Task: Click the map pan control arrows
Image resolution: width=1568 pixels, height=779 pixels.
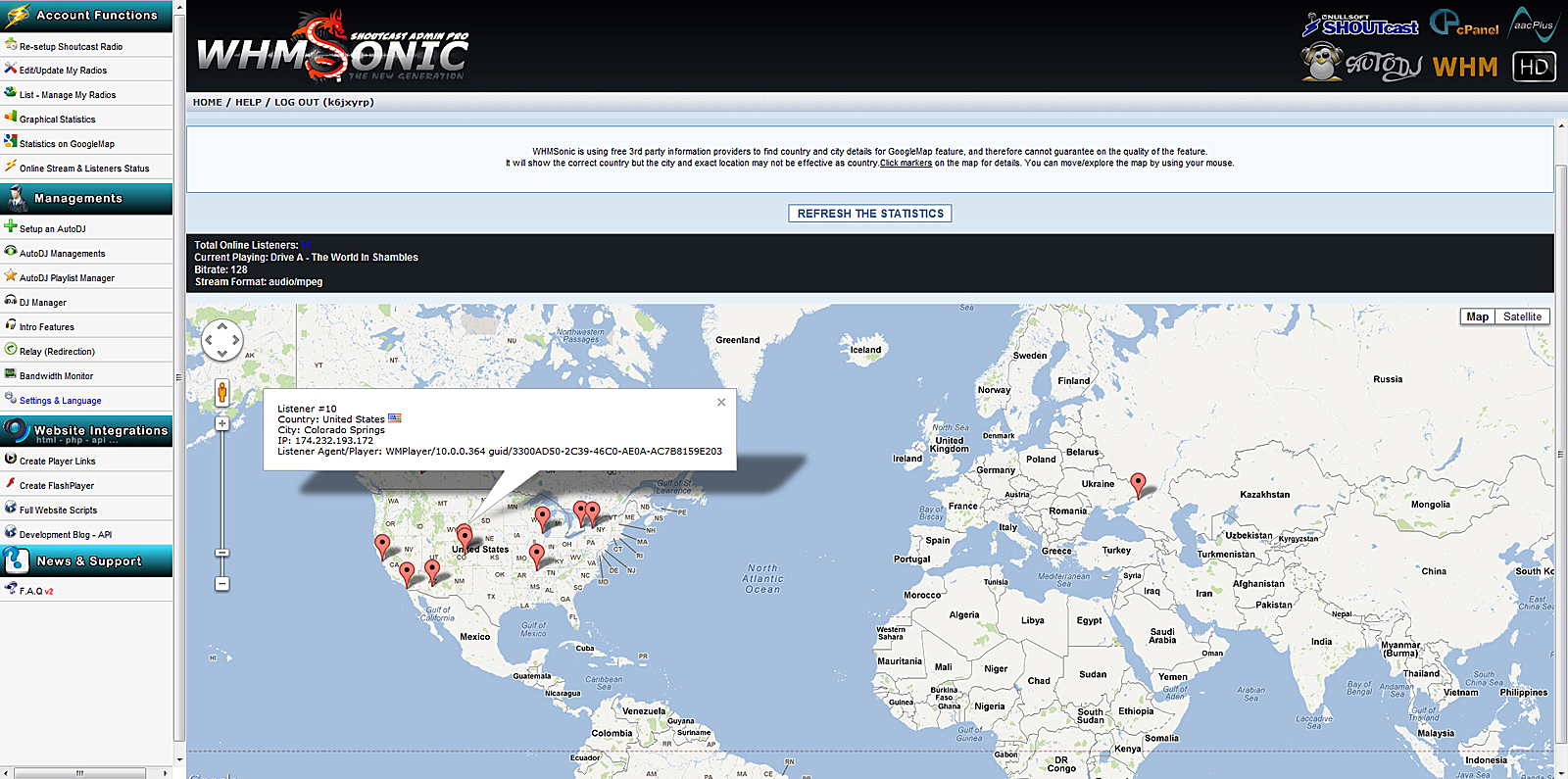Action: click(222, 341)
